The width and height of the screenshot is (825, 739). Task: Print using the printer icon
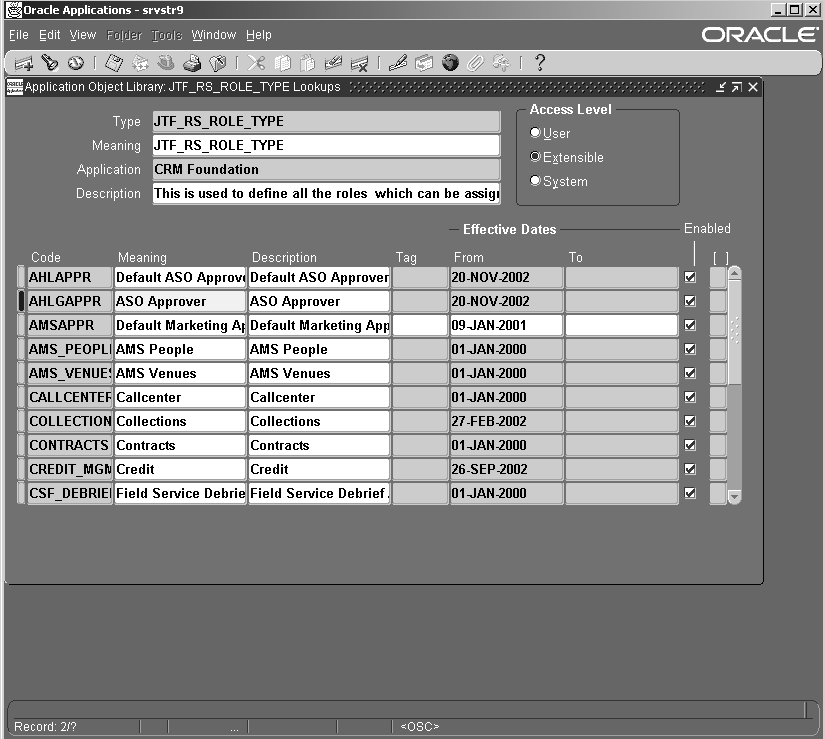192,63
